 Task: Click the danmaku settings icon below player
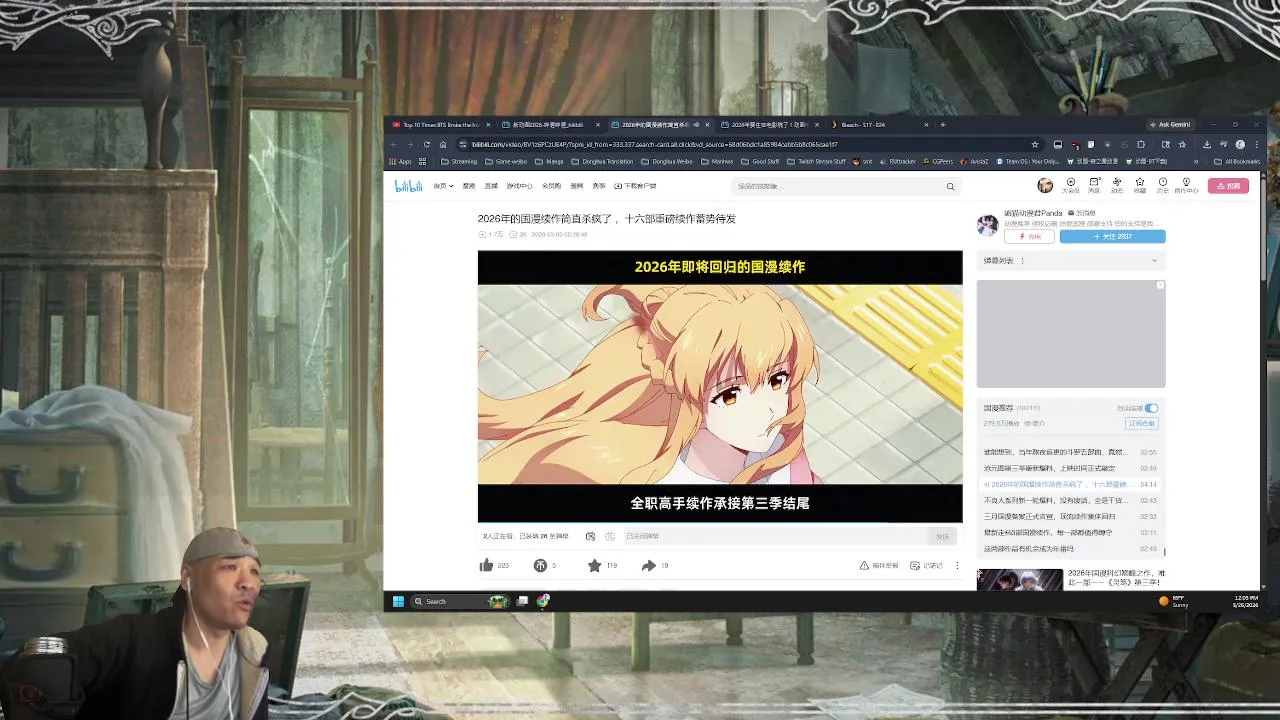pyautogui.click(x=609, y=536)
